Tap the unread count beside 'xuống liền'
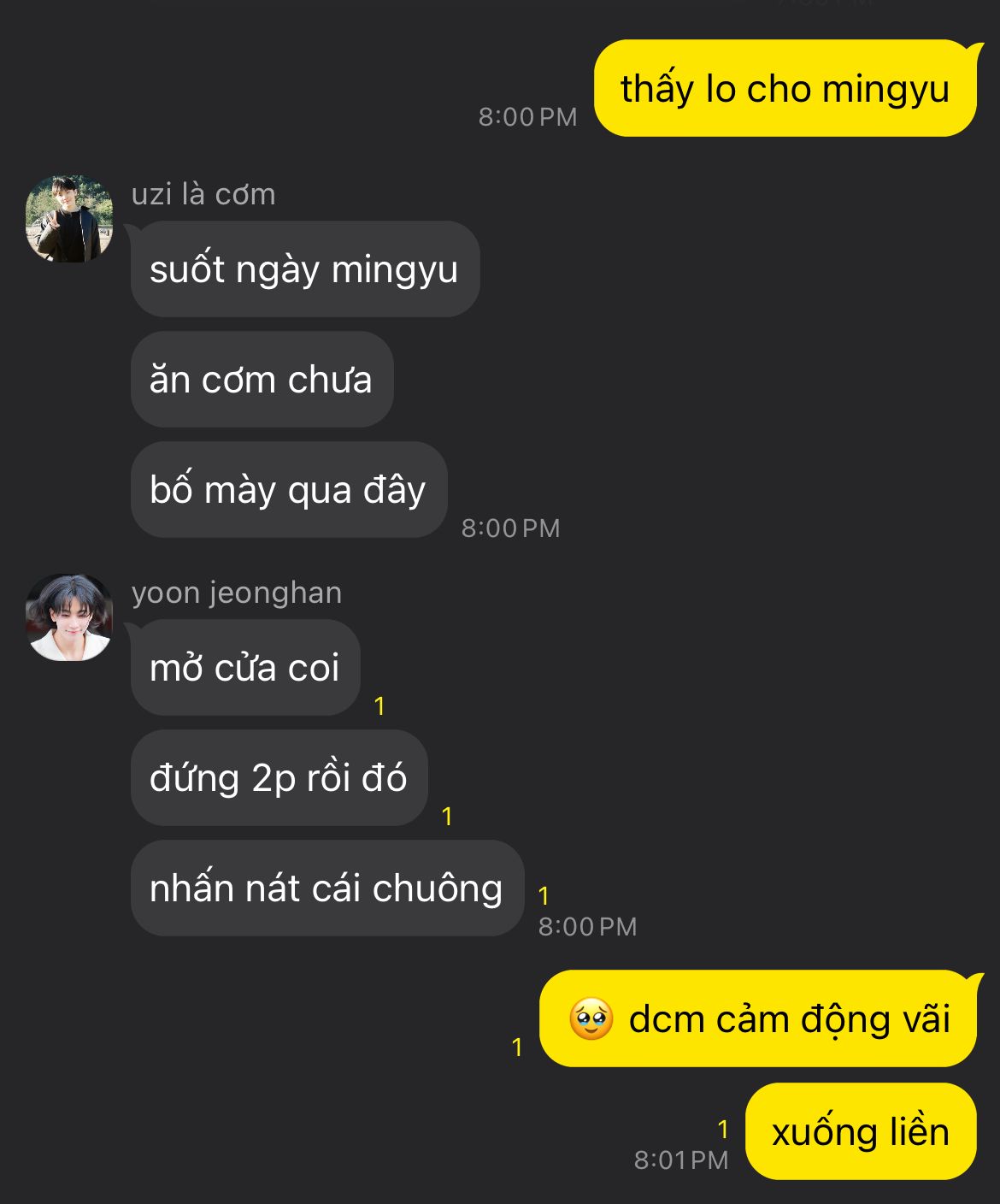 pos(723,1130)
